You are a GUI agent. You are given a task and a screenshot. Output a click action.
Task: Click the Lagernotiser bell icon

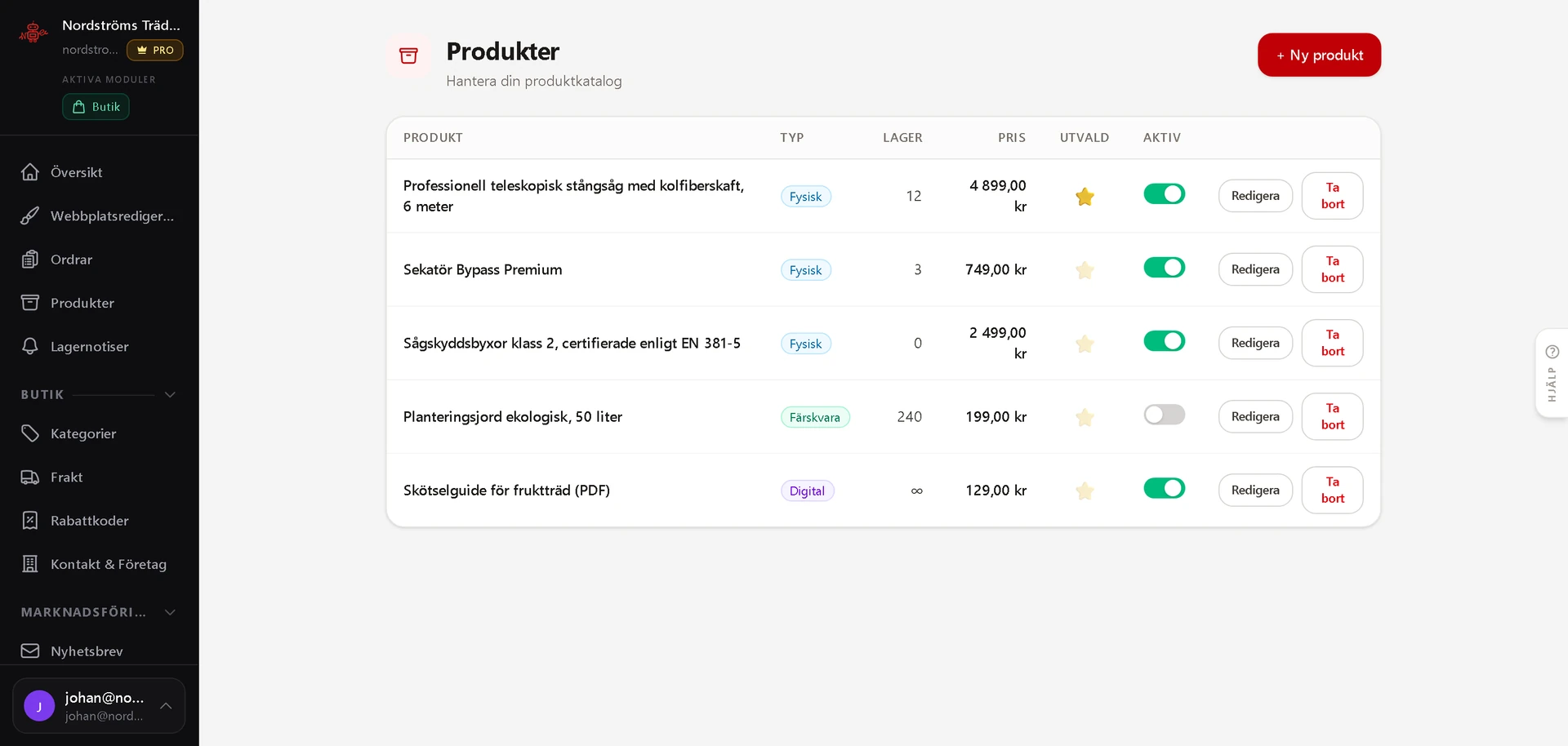tap(30, 346)
